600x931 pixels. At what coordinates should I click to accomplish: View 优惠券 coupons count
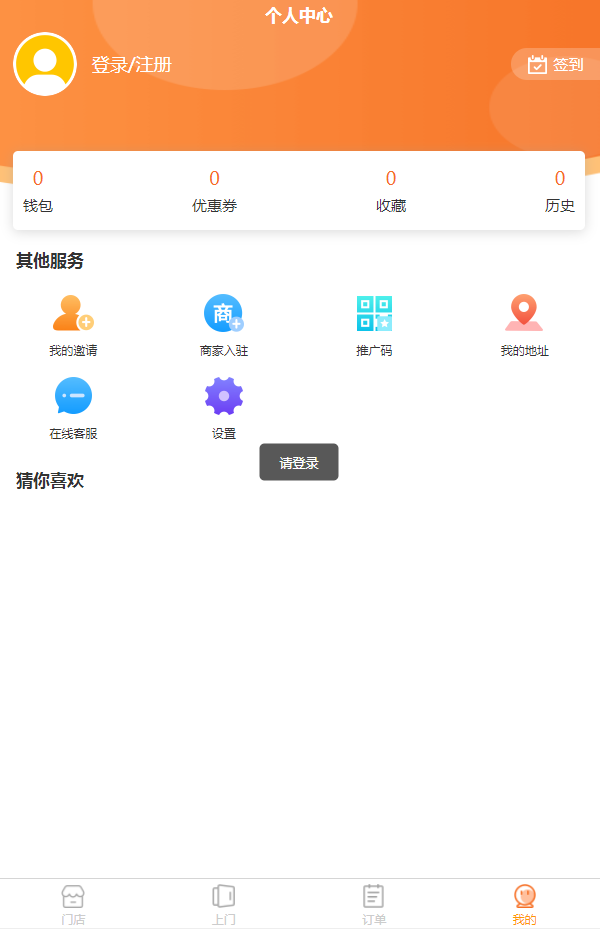point(214,192)
